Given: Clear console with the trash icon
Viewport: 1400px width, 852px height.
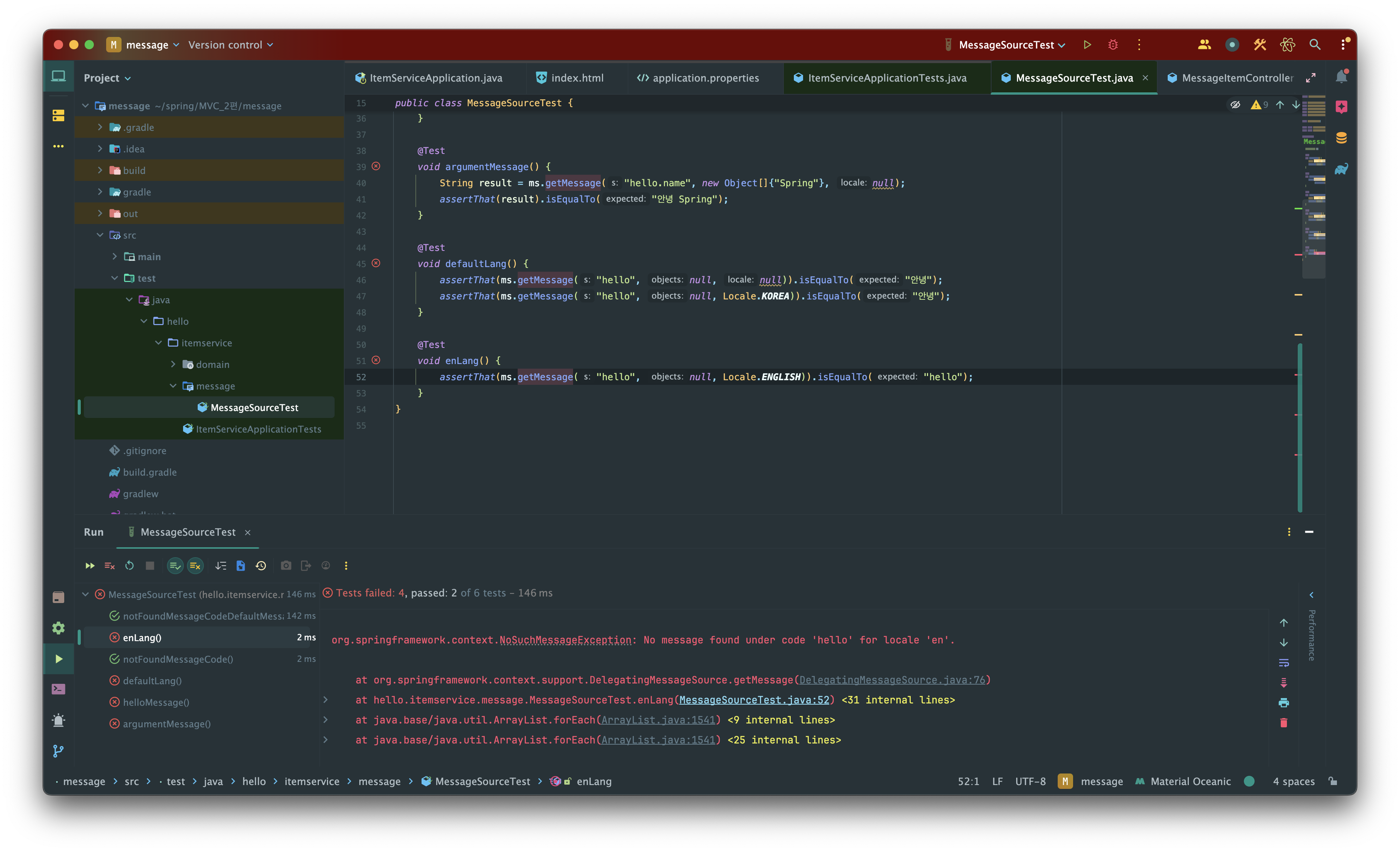Looking at the screenshot, I should click(1283, 722).
